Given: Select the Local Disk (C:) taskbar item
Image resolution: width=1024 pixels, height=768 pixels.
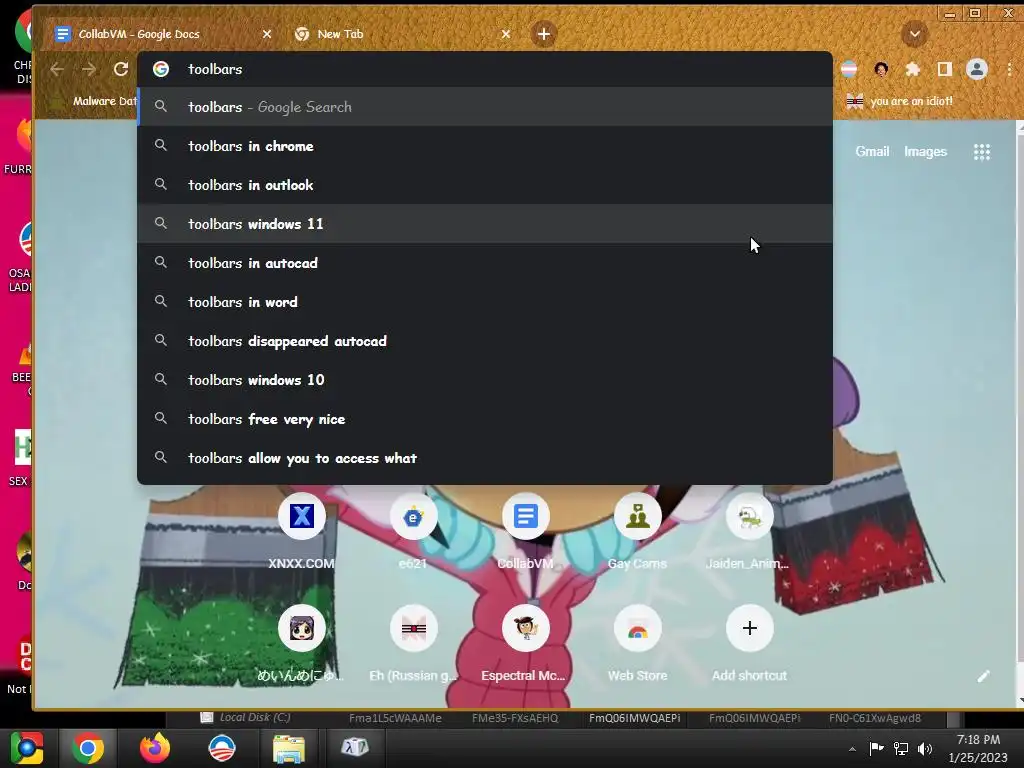Looking at the screenshot, I should (x=246, y=718).
